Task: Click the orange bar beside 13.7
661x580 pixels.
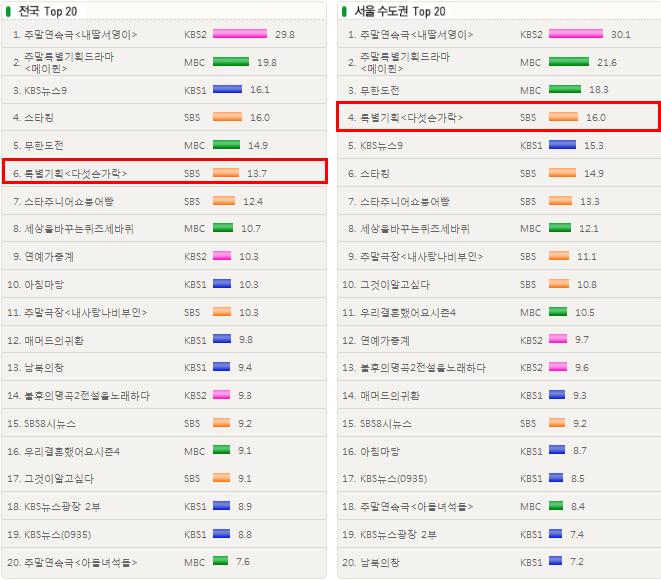Action: (x=226, y=172)
